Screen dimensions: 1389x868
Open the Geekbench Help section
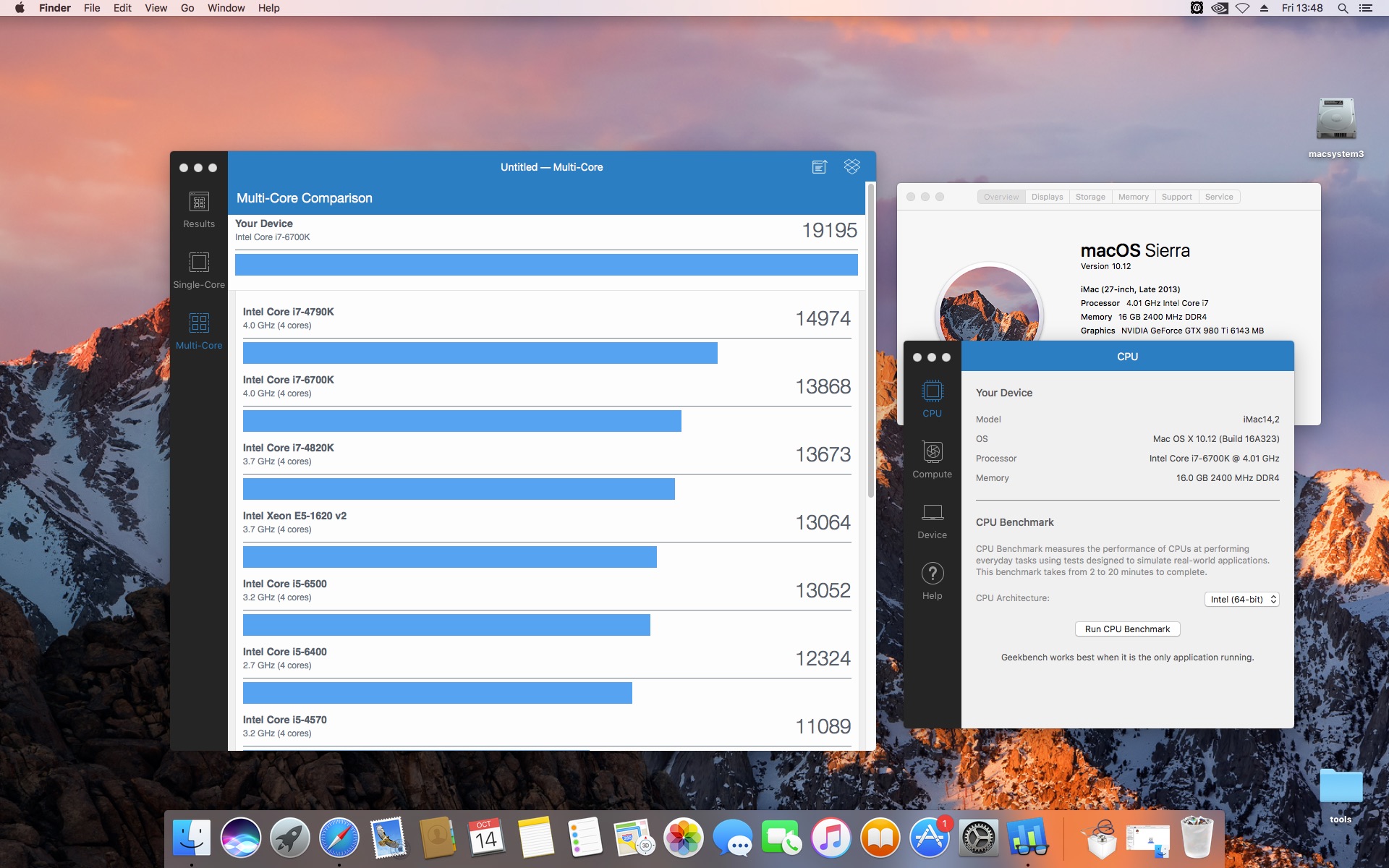pyautogui.click(x=932, y=581)
